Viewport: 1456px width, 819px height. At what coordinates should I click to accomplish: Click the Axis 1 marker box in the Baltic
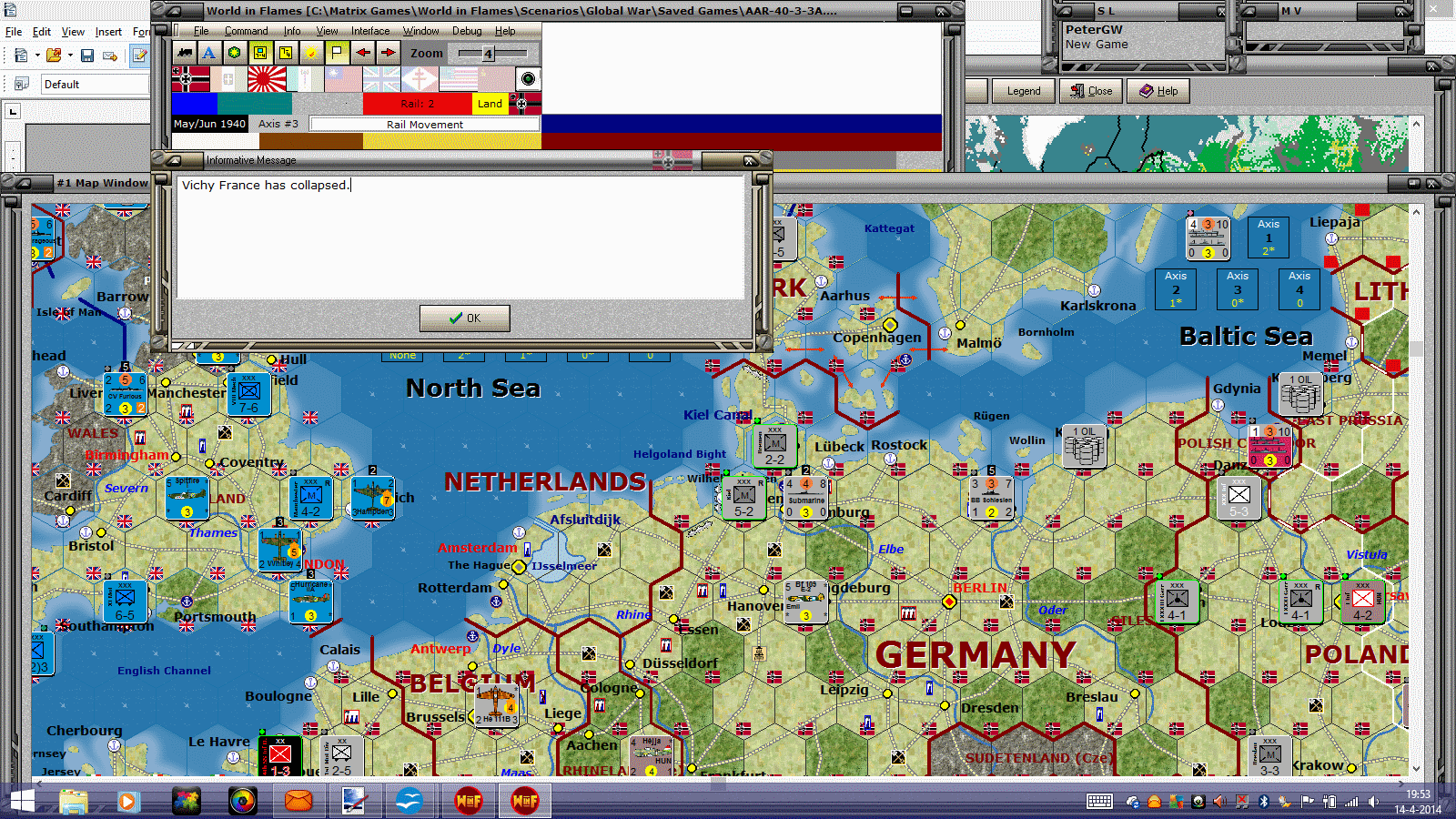click(x=1269, y=237)
